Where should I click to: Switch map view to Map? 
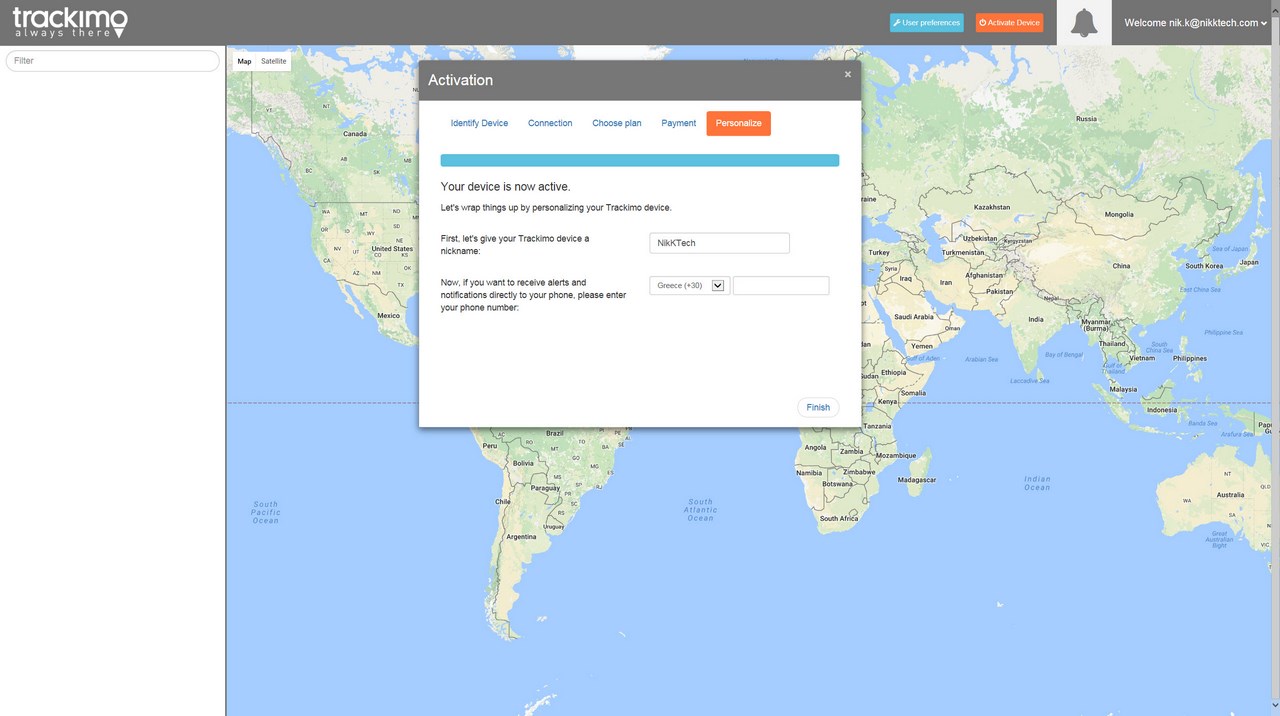[x=244, y=62]
